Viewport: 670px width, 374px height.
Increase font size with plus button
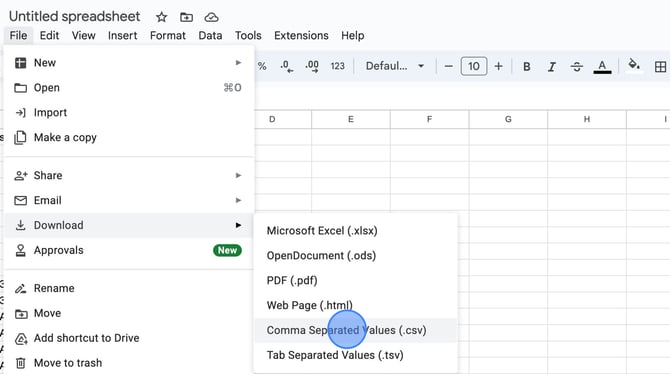[498, 66]
